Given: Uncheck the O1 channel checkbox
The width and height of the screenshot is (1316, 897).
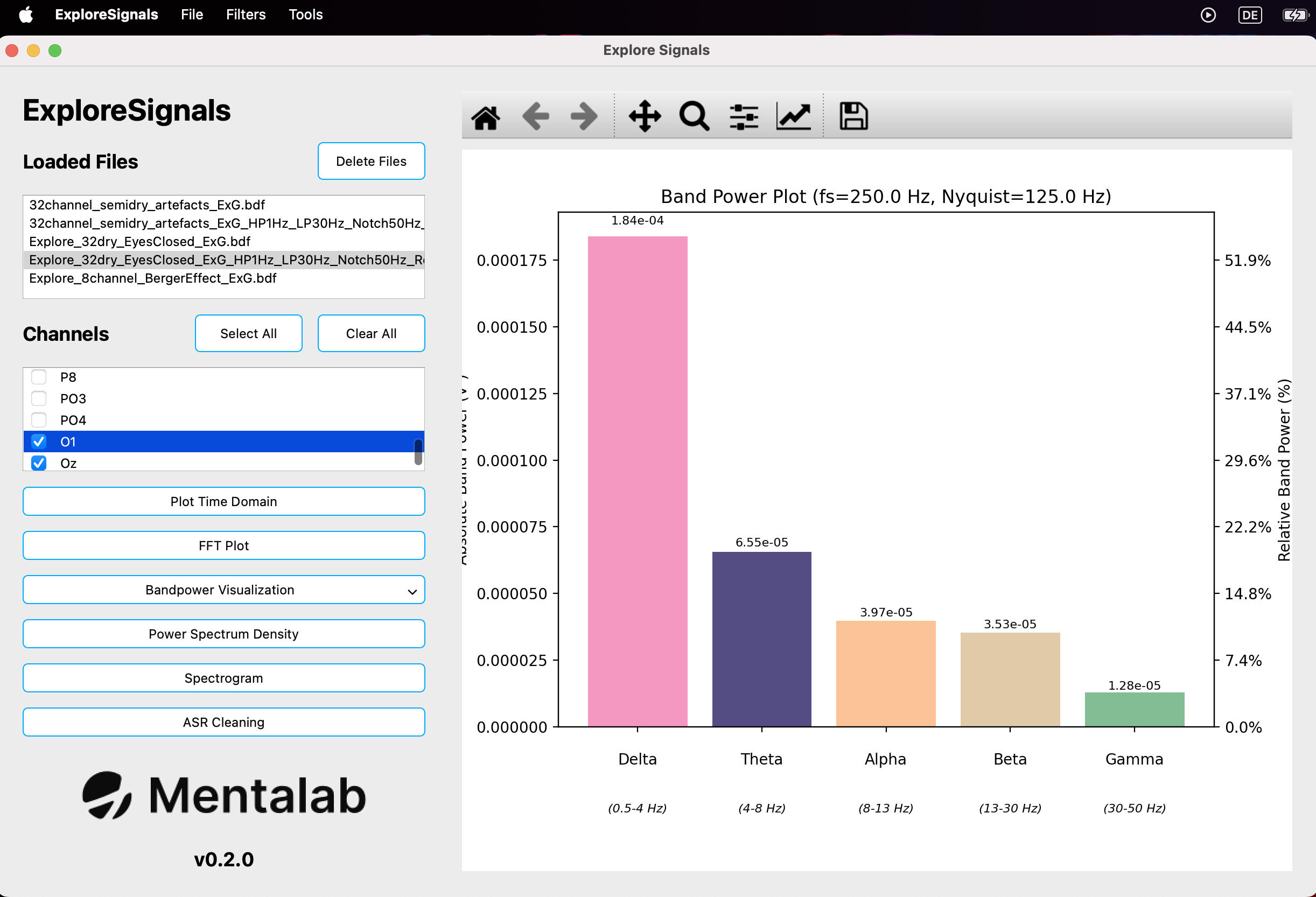Looking at the screenshot, I should pos(39,442).
